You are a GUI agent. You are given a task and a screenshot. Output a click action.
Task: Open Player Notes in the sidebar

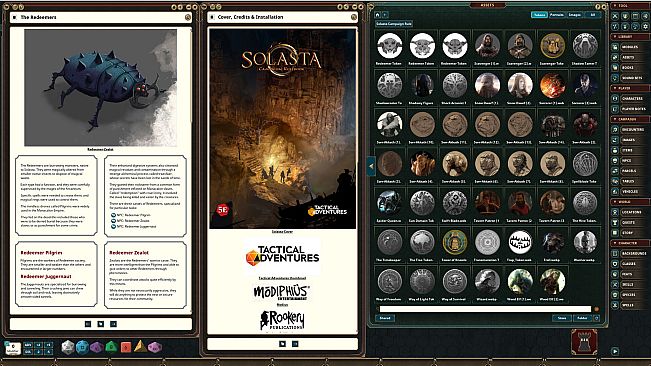pos(629,109)
